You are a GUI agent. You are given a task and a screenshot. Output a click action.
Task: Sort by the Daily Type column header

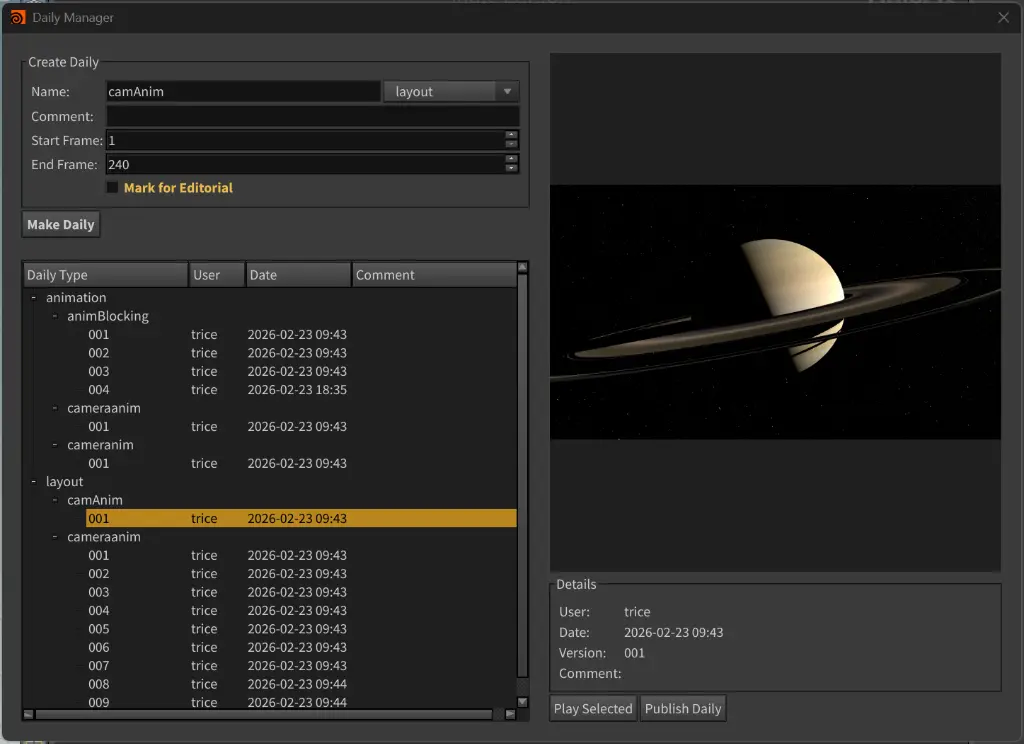pos(106,275)
